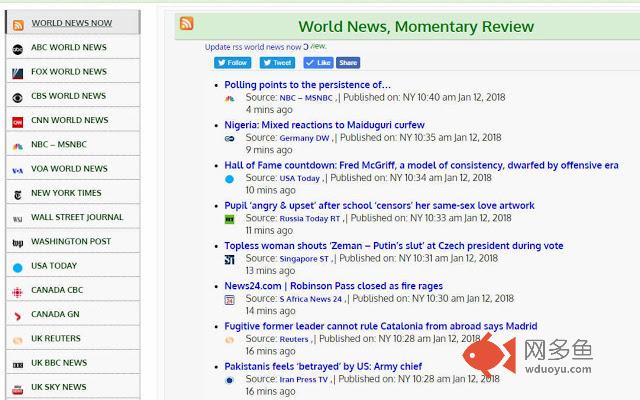This screenshot has width=640, height=400.
Task: Click the UK Reuters dotted icon in sidebar
Action: [x=18, y=340]
